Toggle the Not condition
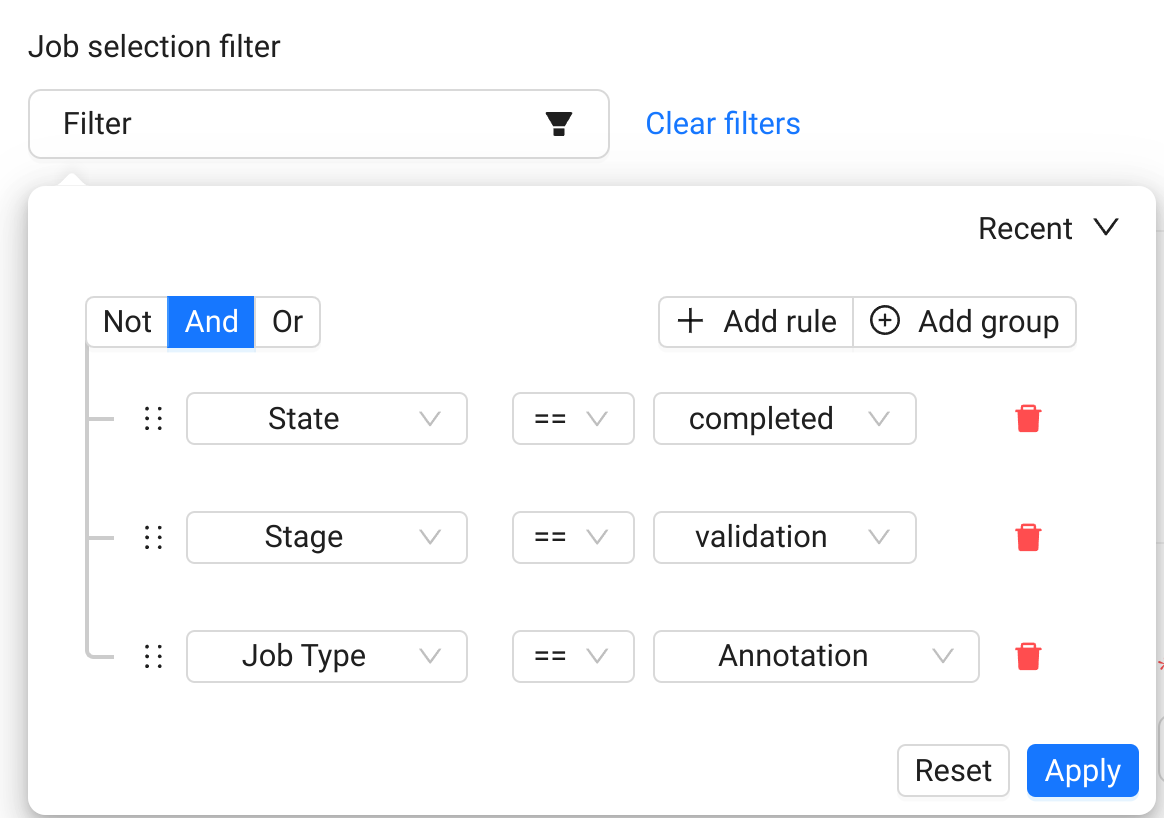Viewport: 1164px width, 818px height. (127, 322)
